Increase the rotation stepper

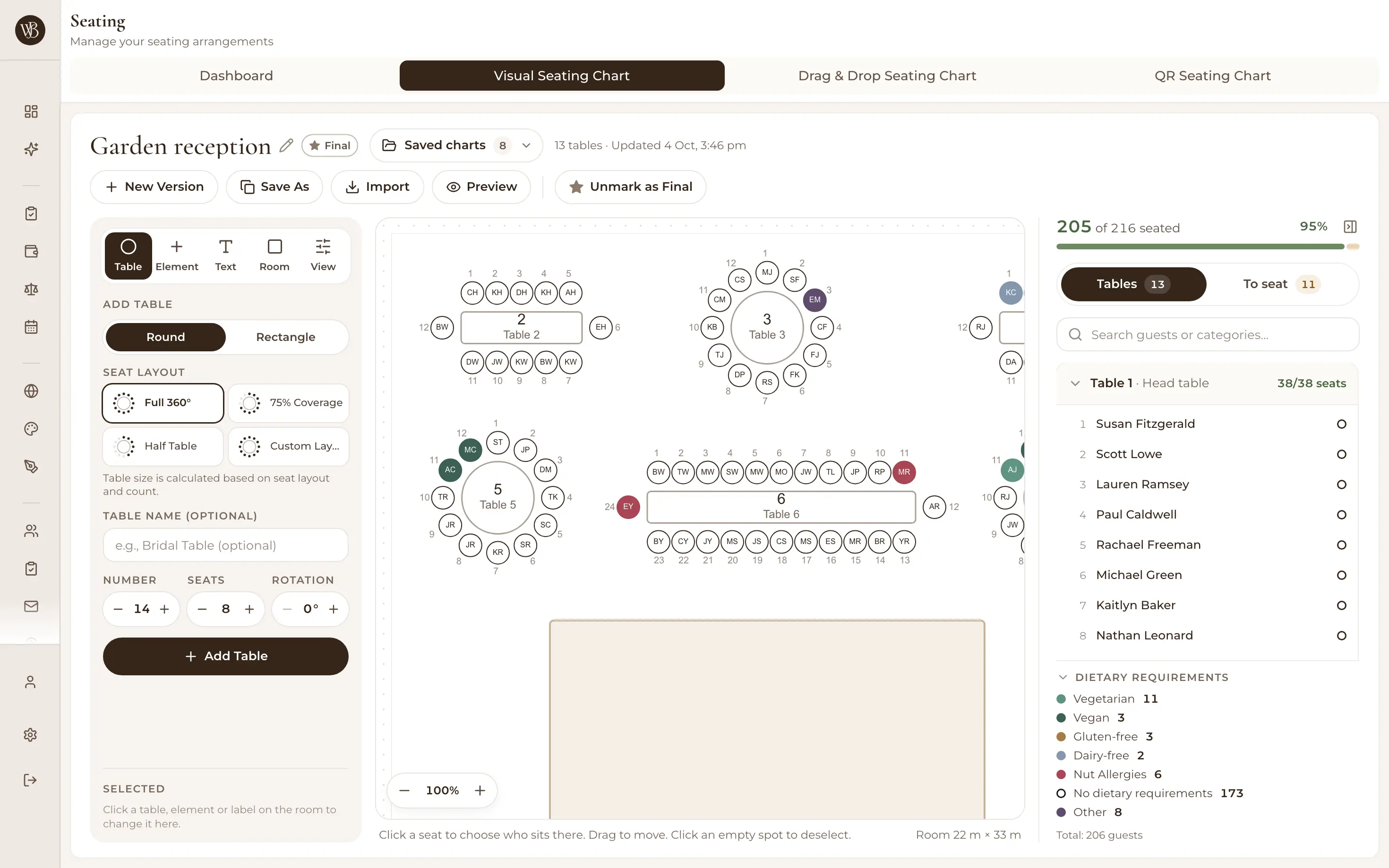[x=334, y=609]
